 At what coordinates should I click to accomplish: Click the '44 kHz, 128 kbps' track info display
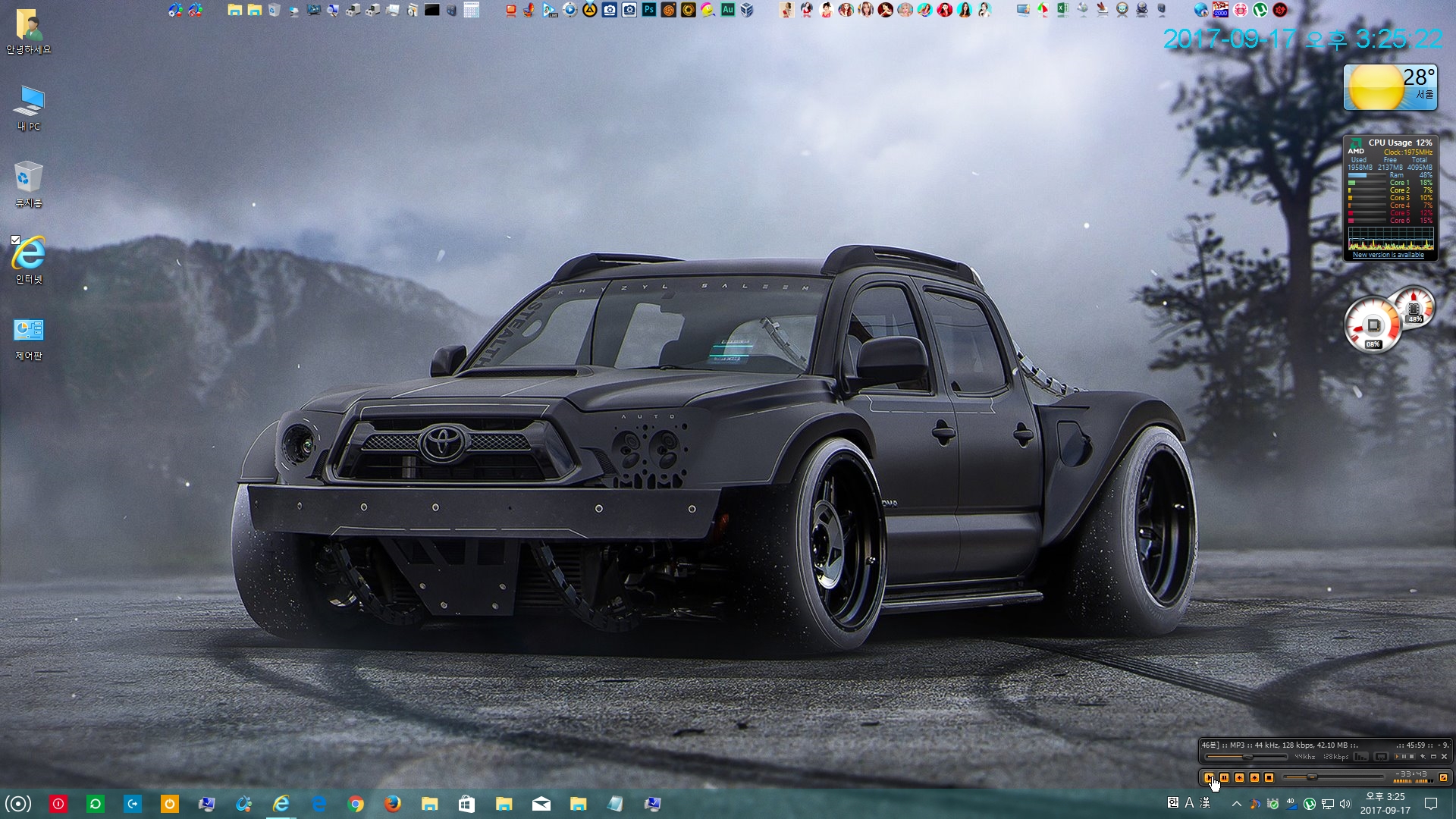pyautogui.click(x=1284, y=745)
